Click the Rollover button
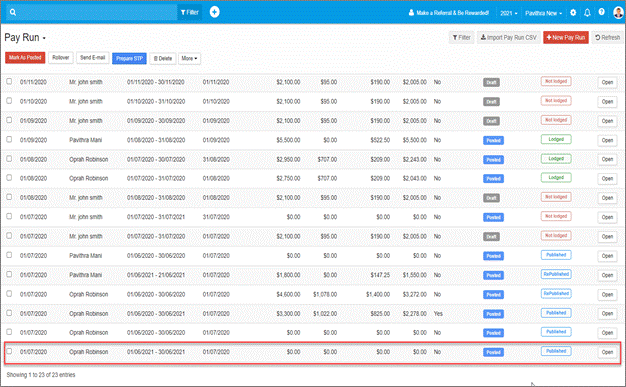The image size is (626, 387). pyautogui.click(x=61, y=58)
